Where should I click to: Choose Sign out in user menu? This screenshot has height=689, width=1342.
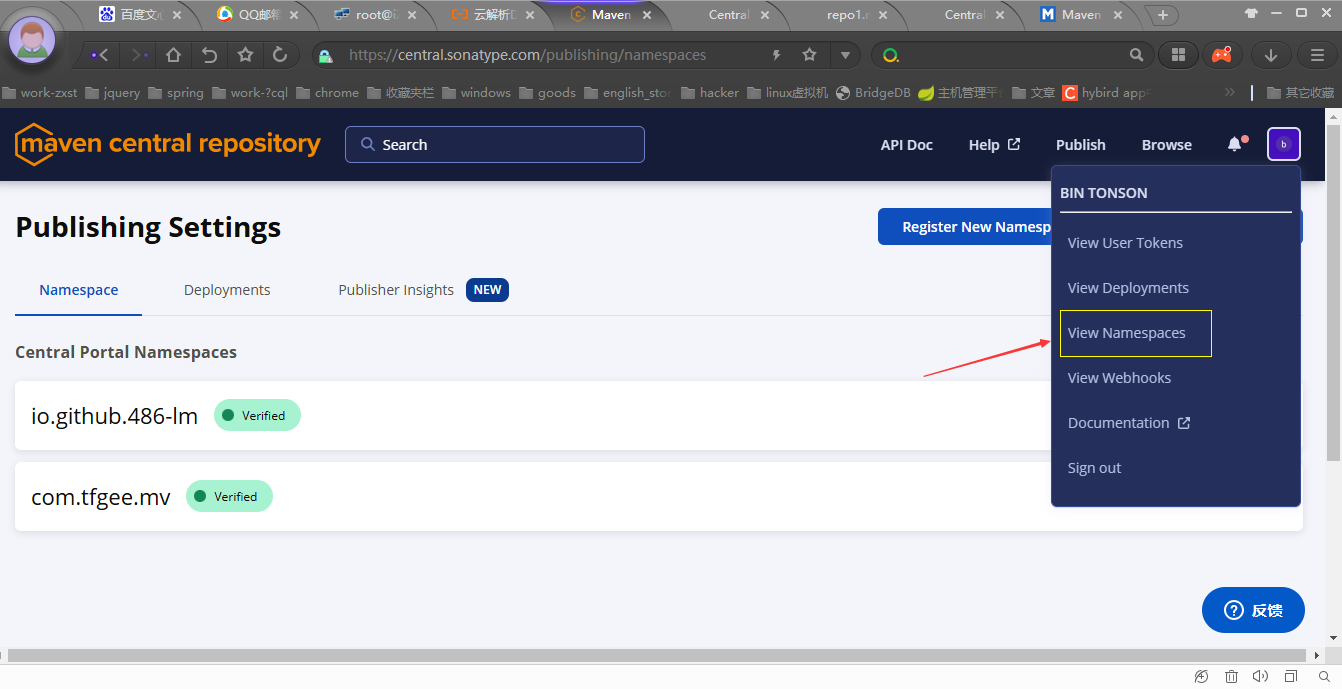(1094, 468)
